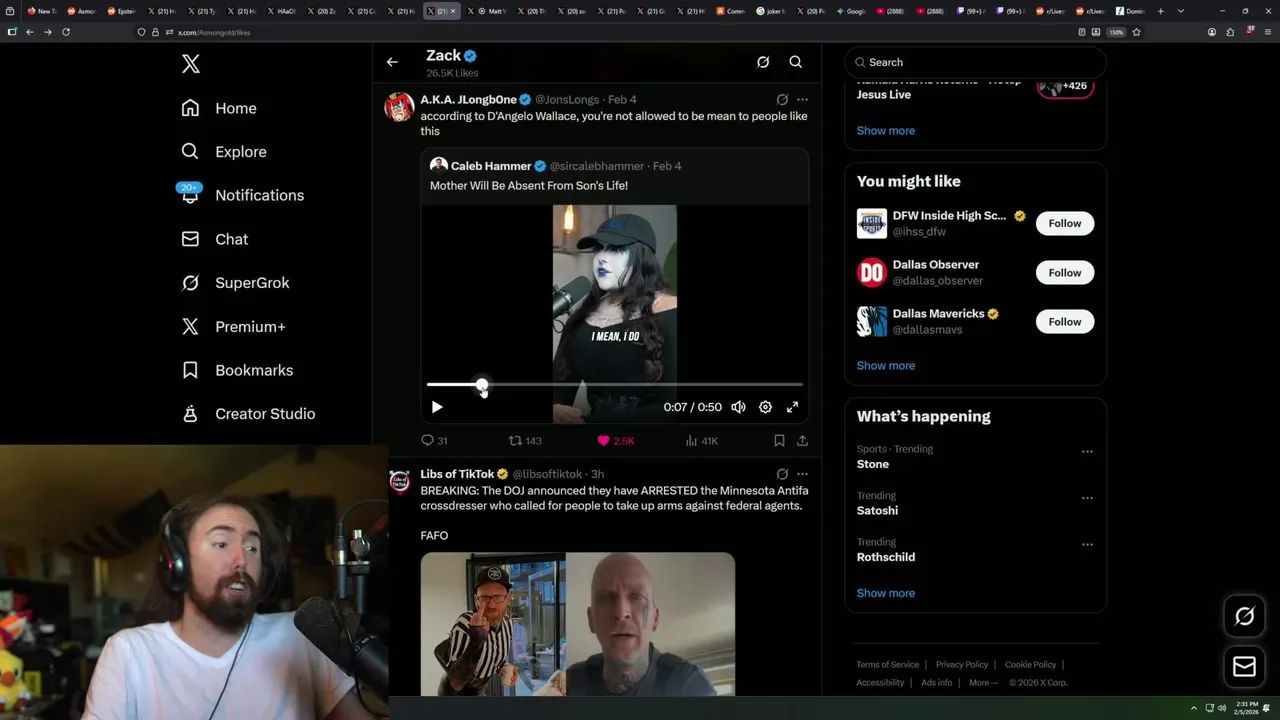Screen dimensions: 1280x720
Task: Click the Notifications bell icon
Action: pyautogui.click(x=190, y=196)
